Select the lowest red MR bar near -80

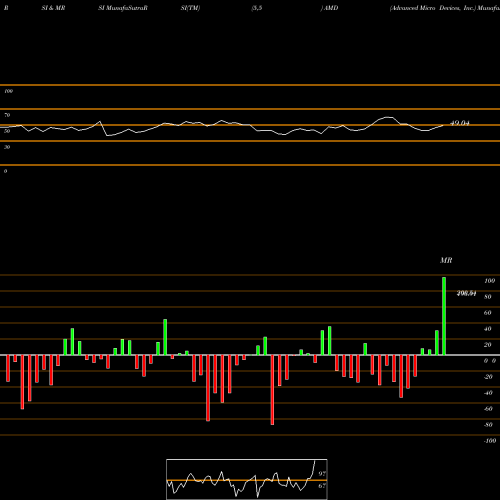click(272, 390)
